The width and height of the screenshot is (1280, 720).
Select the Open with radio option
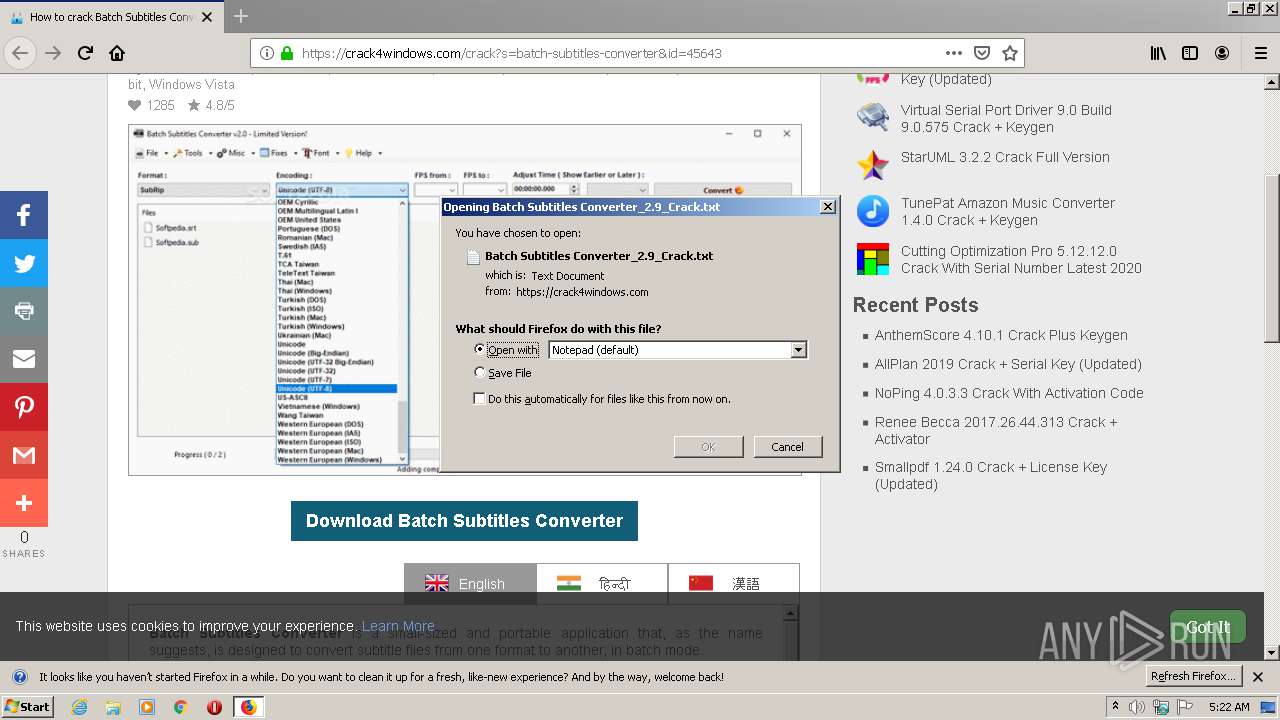click(480, 350)
